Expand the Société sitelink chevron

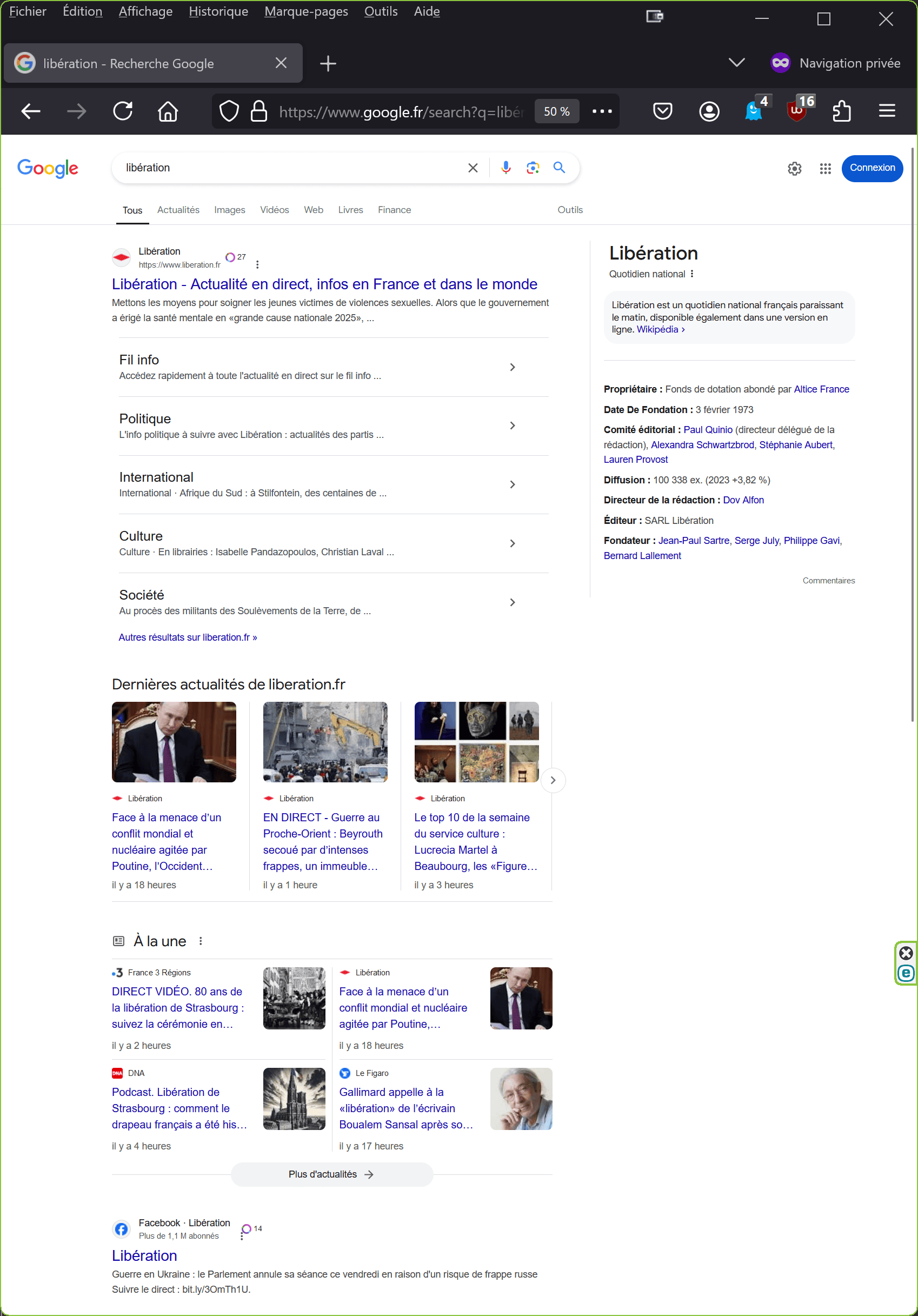click(x=513, y=602)
